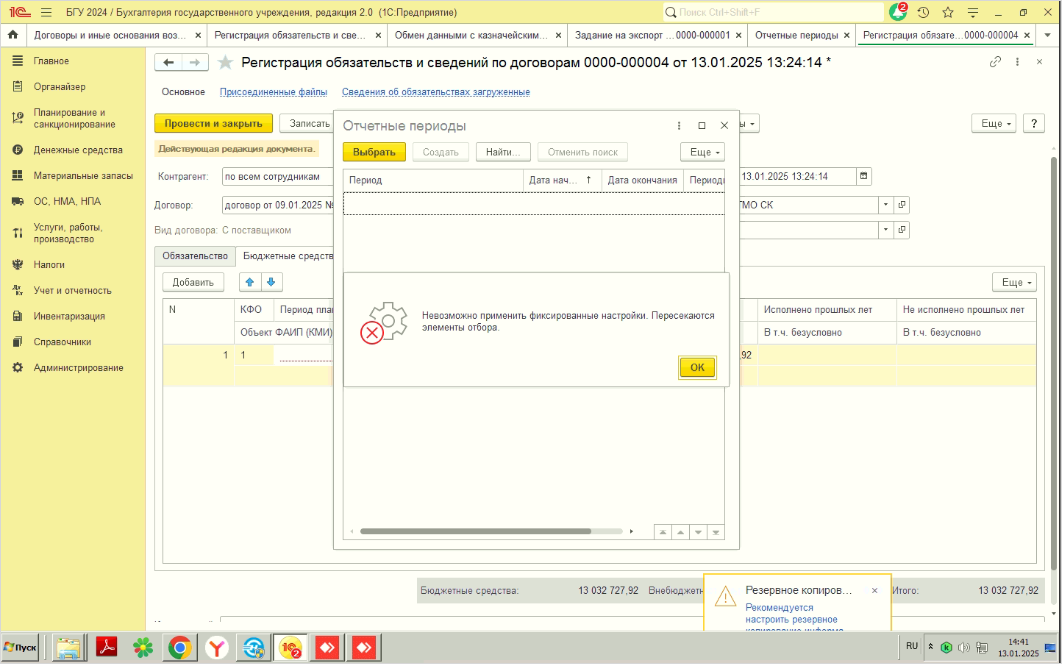Open dropdown arrow of field below ГМО СК
Screen dimensions: 1062x664
click(x=885, y=230)
